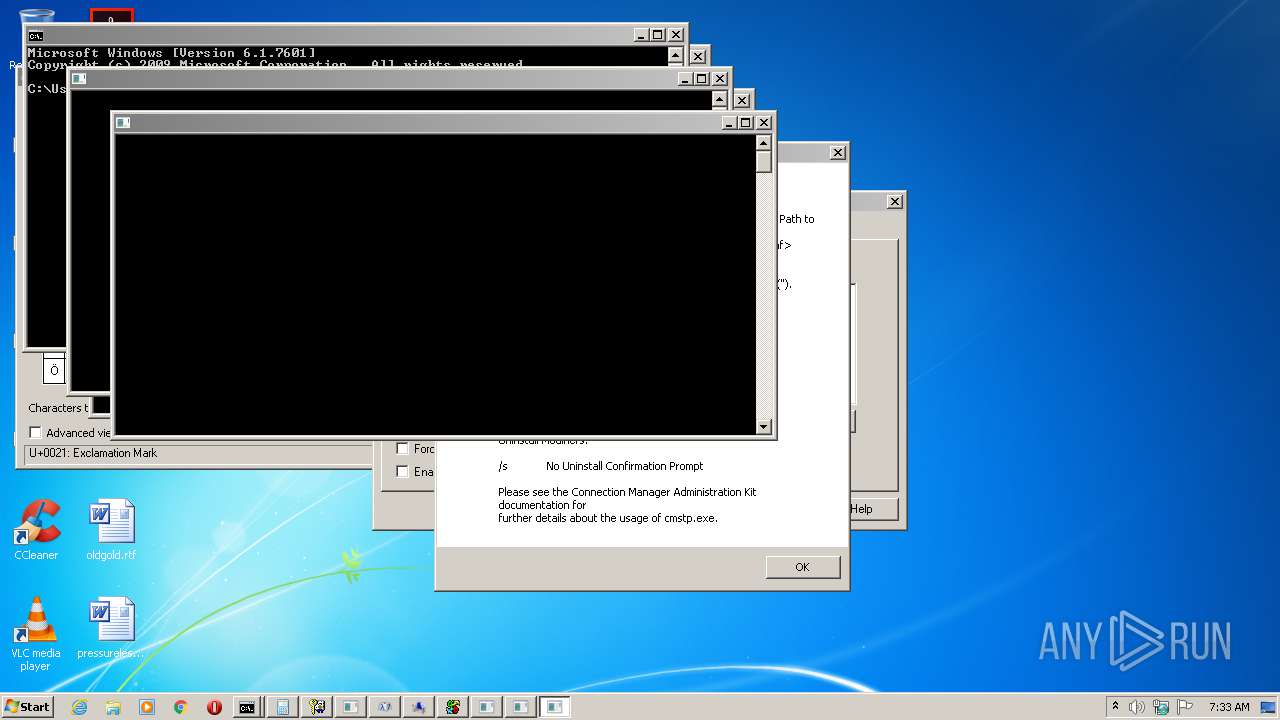Screen dimensions: 1280x720
Task: Click scroll-down arrow in front console window
Action: [764, 427]
